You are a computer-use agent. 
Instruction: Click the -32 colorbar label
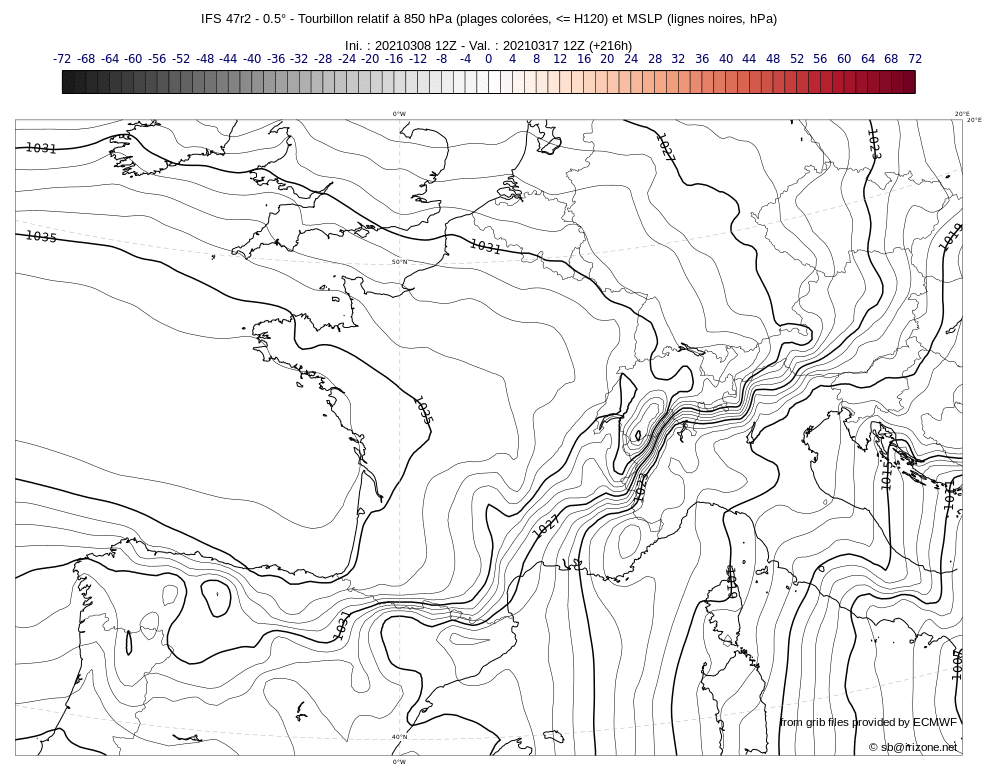pos(299,59)
